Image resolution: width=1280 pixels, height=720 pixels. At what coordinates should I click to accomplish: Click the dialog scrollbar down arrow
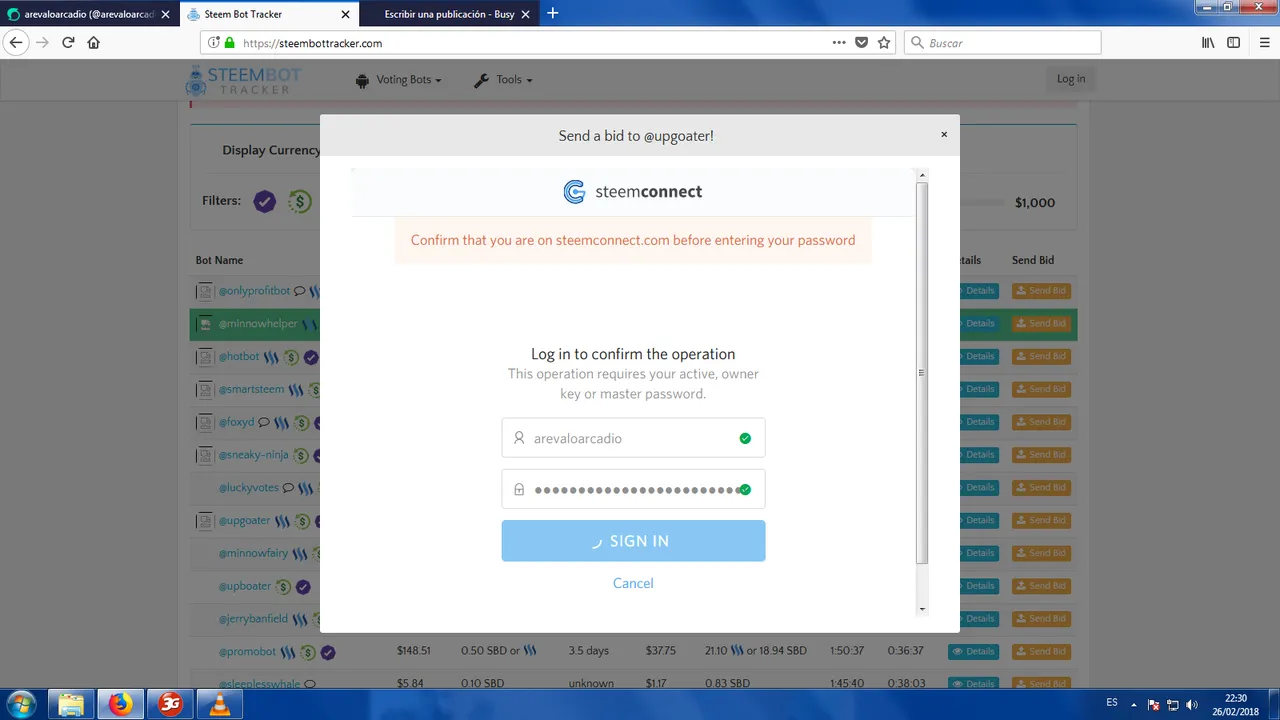click(922, 609)
